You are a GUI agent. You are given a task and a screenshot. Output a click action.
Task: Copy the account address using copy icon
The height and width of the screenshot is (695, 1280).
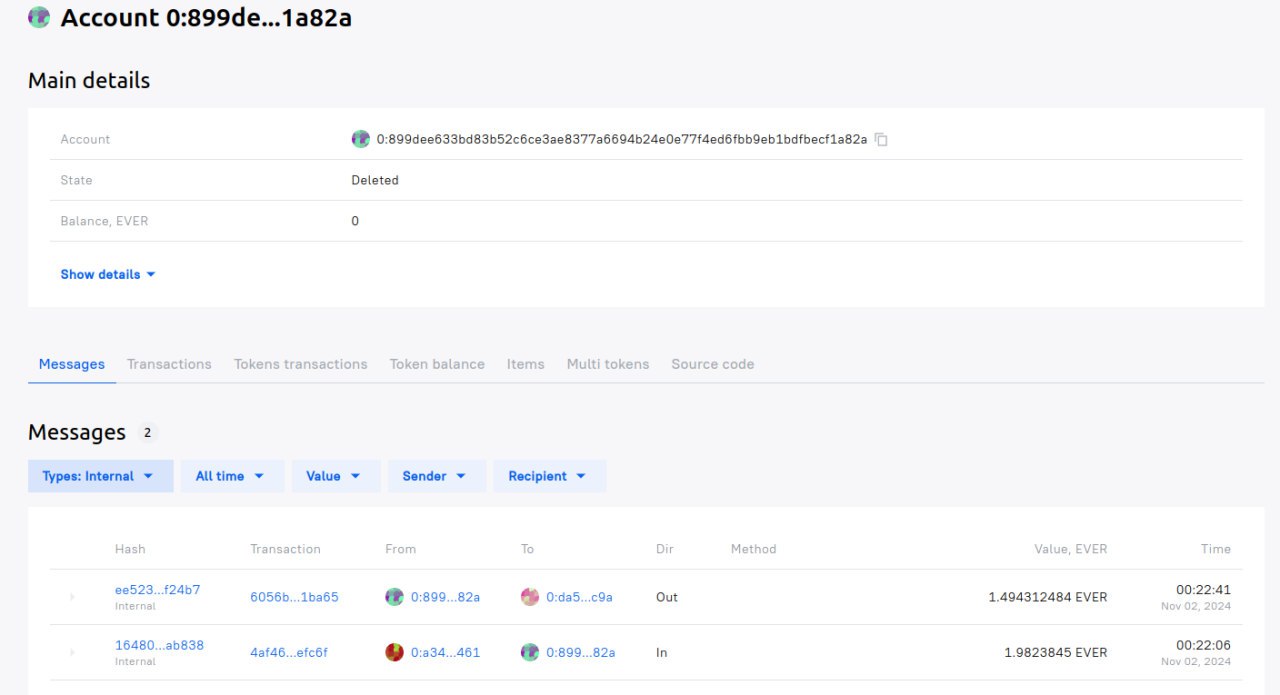pos(881,140)
